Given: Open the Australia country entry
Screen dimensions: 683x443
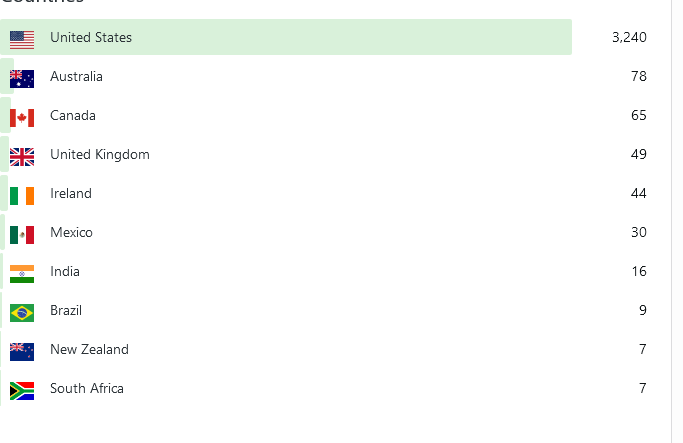Looking at the screenshot, I should (x=76, y=77).
